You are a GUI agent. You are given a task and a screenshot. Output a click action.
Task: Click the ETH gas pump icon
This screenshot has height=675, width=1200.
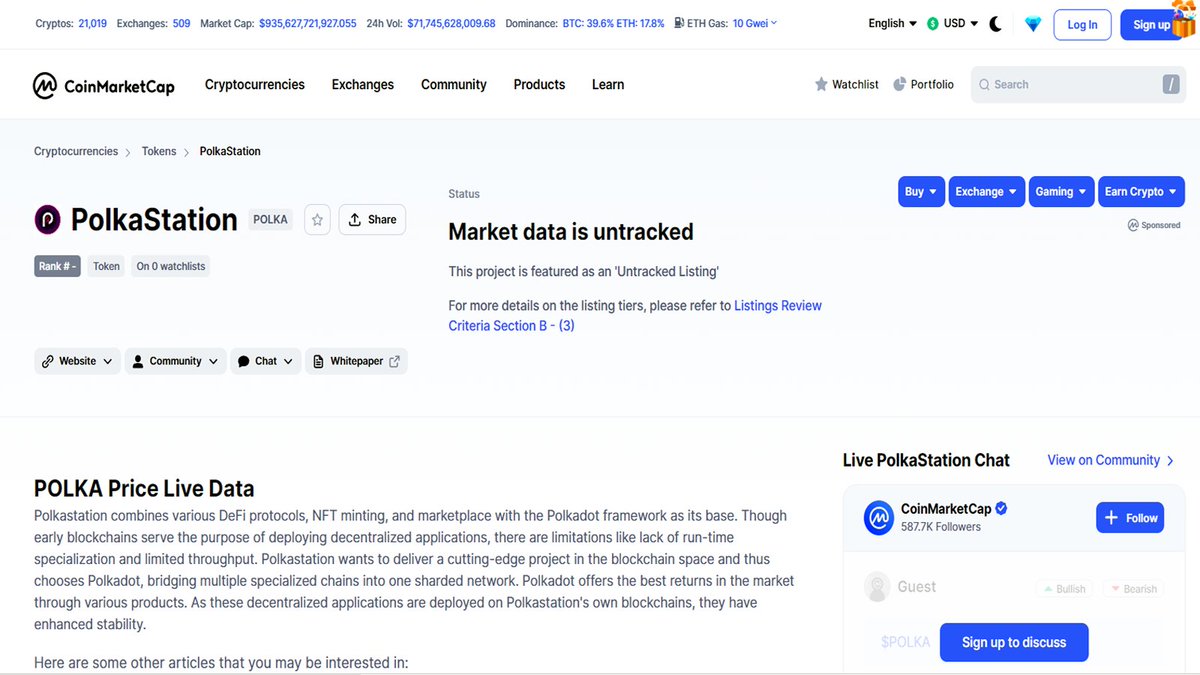coord(680,23)
